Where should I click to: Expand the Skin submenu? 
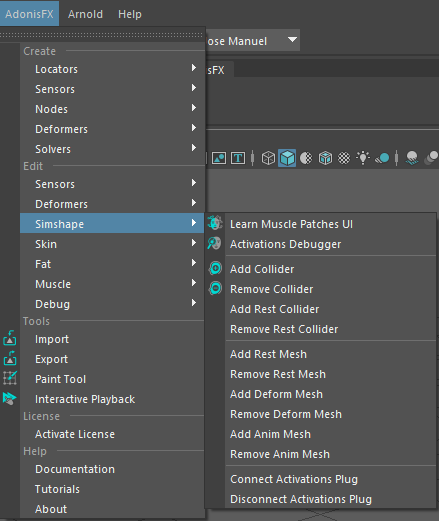pos(112,244)
